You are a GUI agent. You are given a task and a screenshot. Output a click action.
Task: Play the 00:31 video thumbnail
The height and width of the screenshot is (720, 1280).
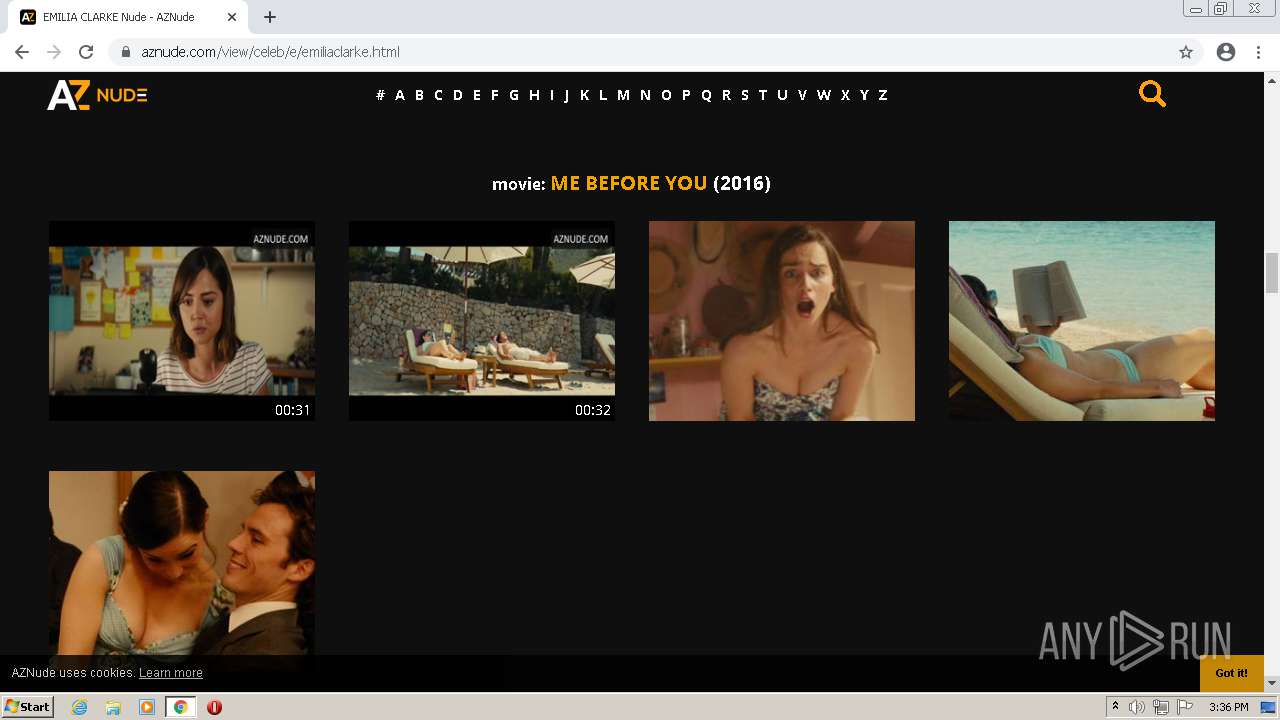[182, 321]
